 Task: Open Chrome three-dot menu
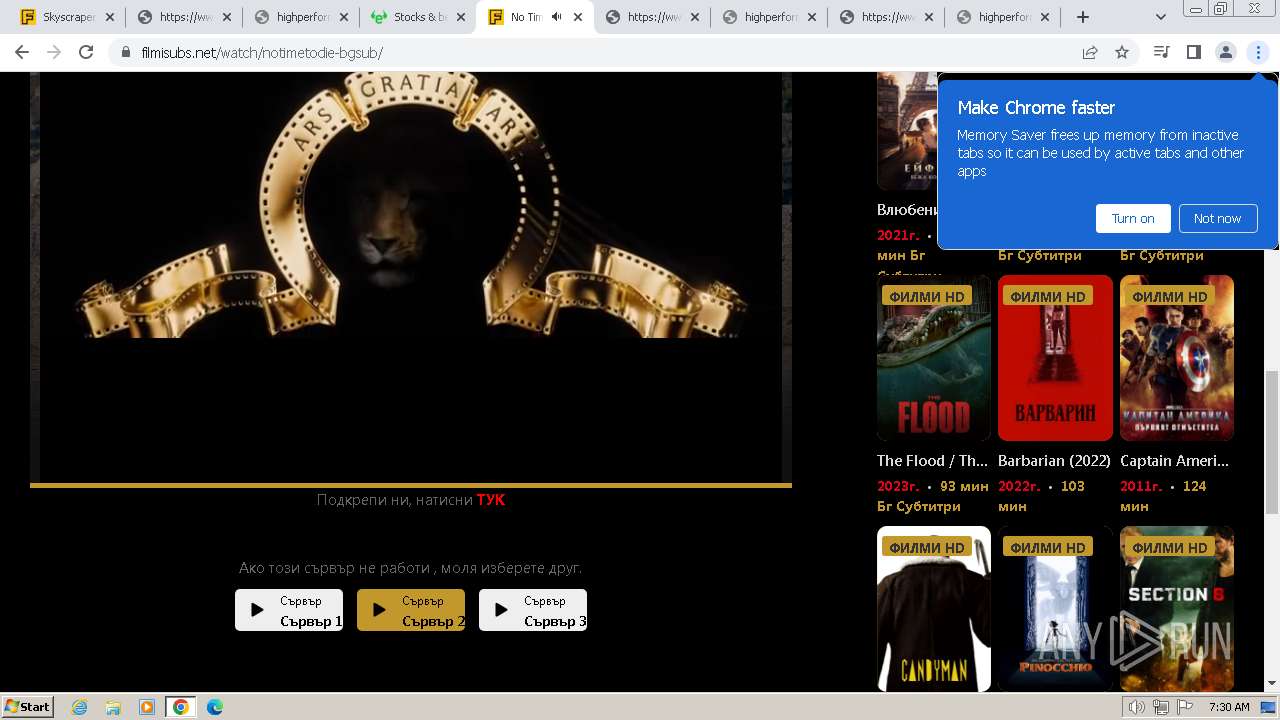click(1258, 52)
